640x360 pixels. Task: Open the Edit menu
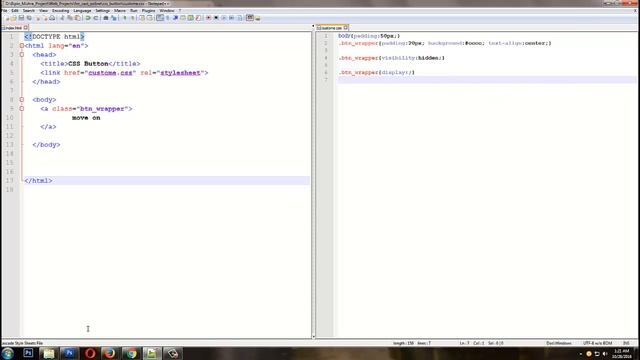(x=15, y=11)
